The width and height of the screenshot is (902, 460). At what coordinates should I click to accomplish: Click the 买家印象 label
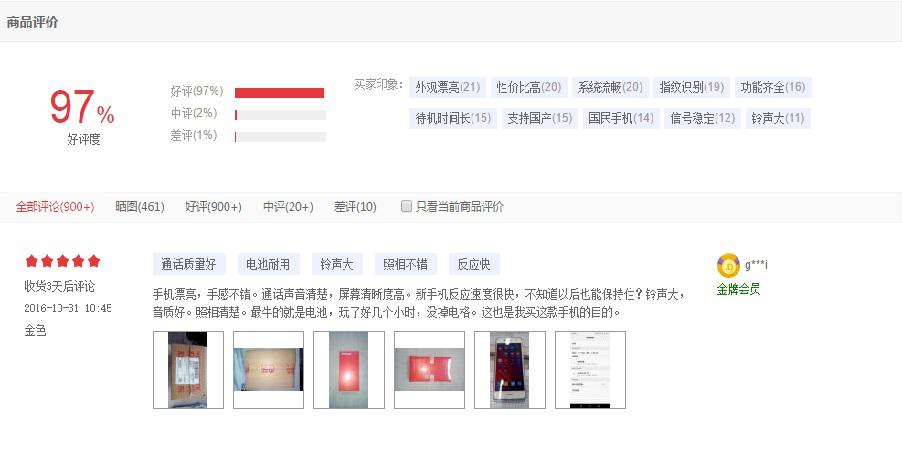[378, 85]
